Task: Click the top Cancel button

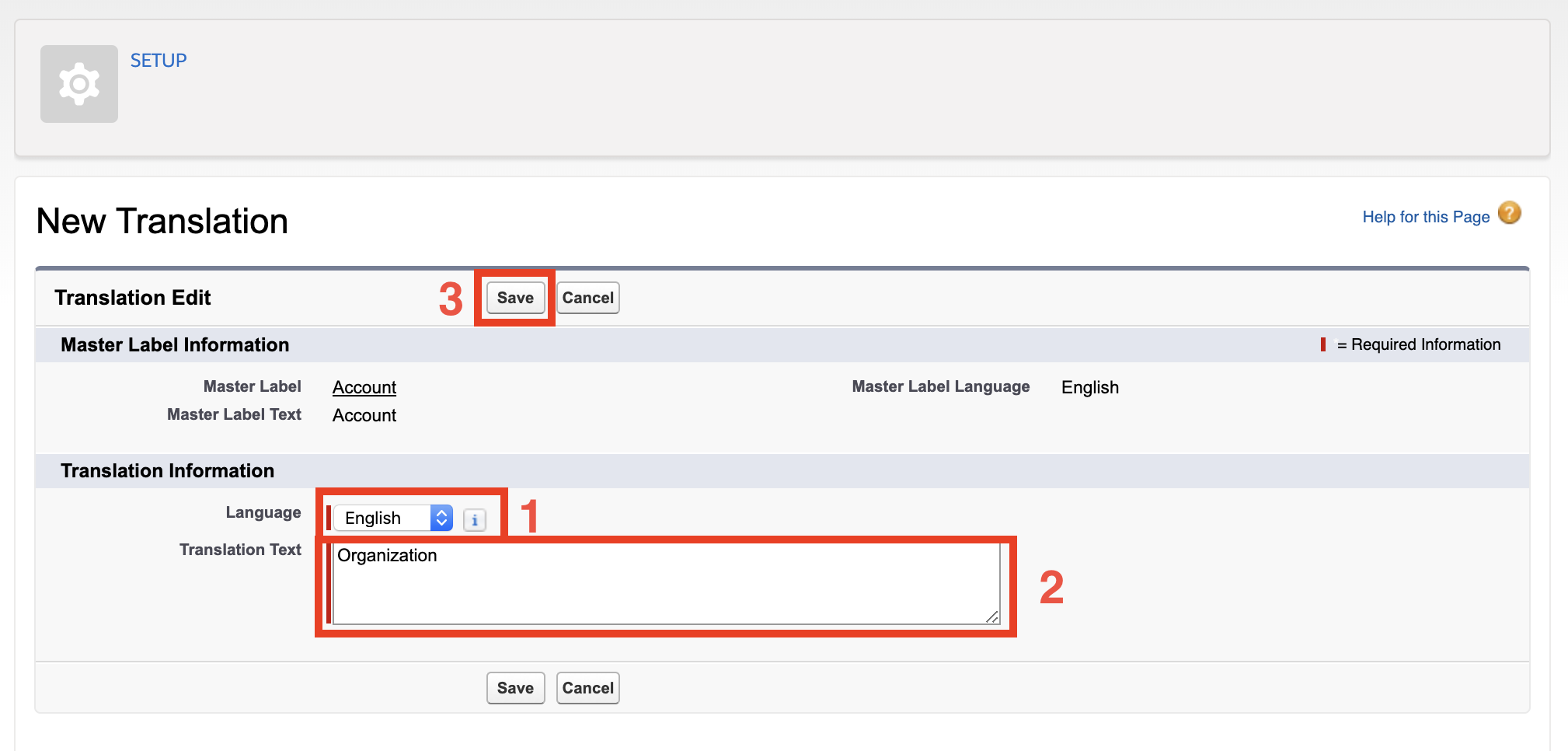Action: [x=587, y=297]
